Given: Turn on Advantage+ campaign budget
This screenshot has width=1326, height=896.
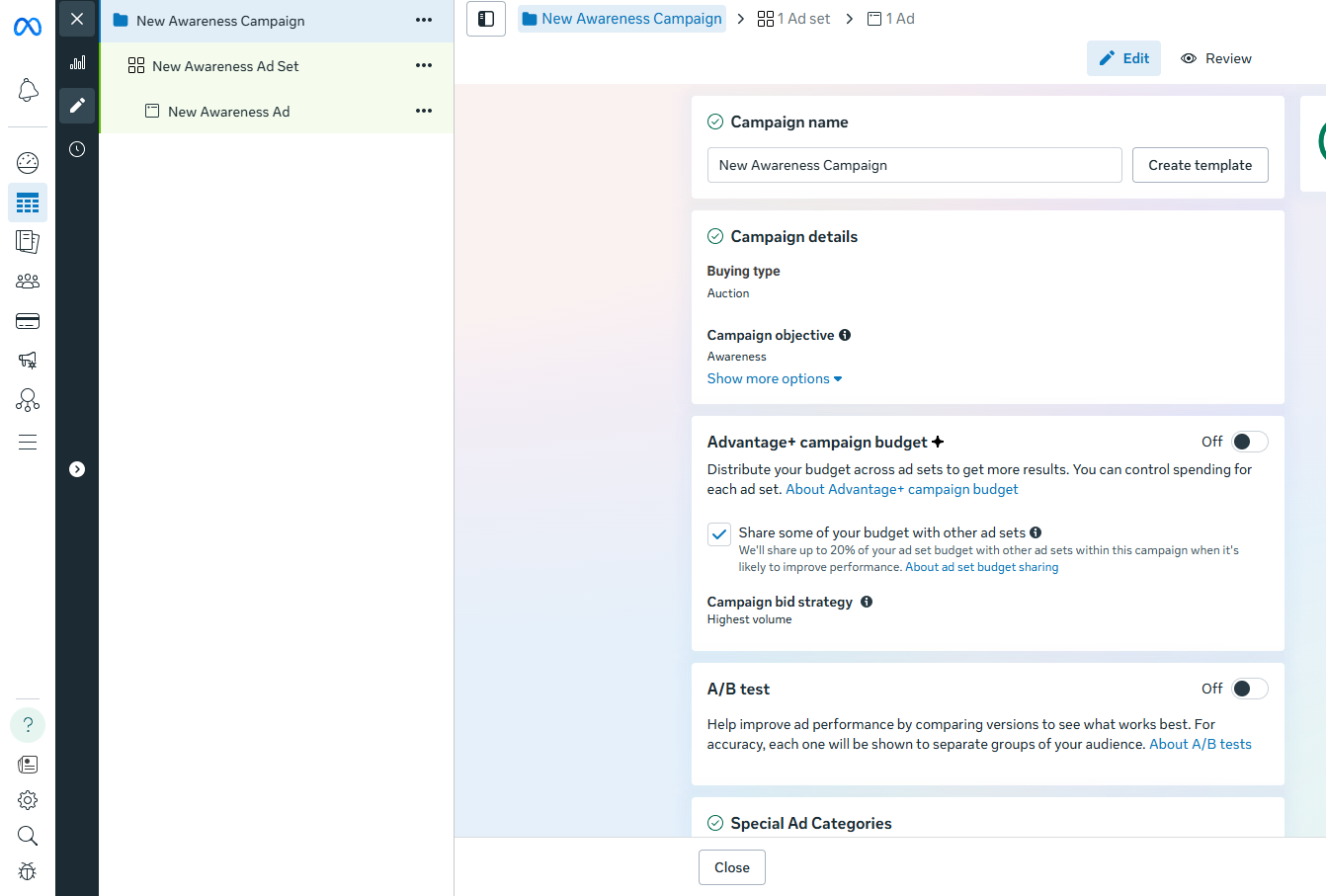Looking at the screenshot, I should click(1249, 441).
